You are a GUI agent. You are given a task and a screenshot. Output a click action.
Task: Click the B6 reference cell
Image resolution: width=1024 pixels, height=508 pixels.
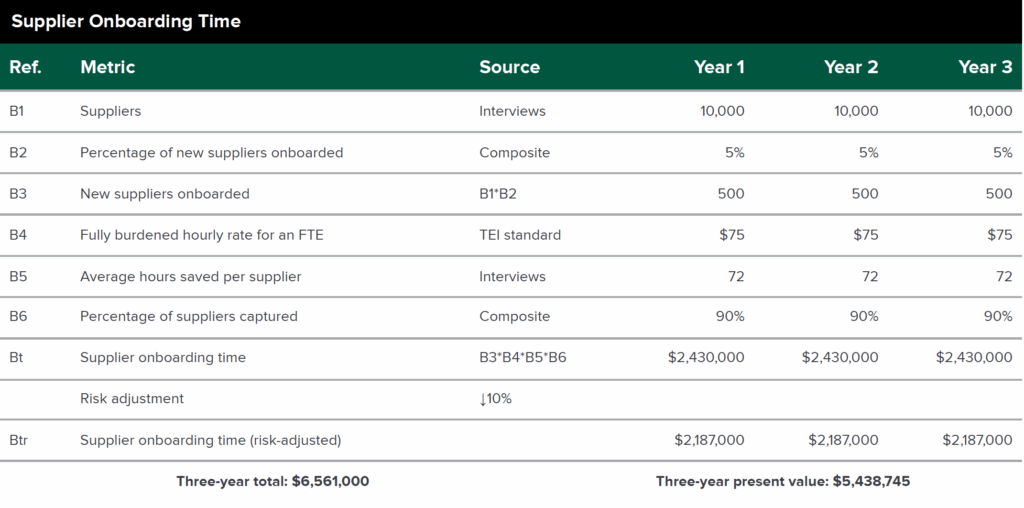pos(18,317)
